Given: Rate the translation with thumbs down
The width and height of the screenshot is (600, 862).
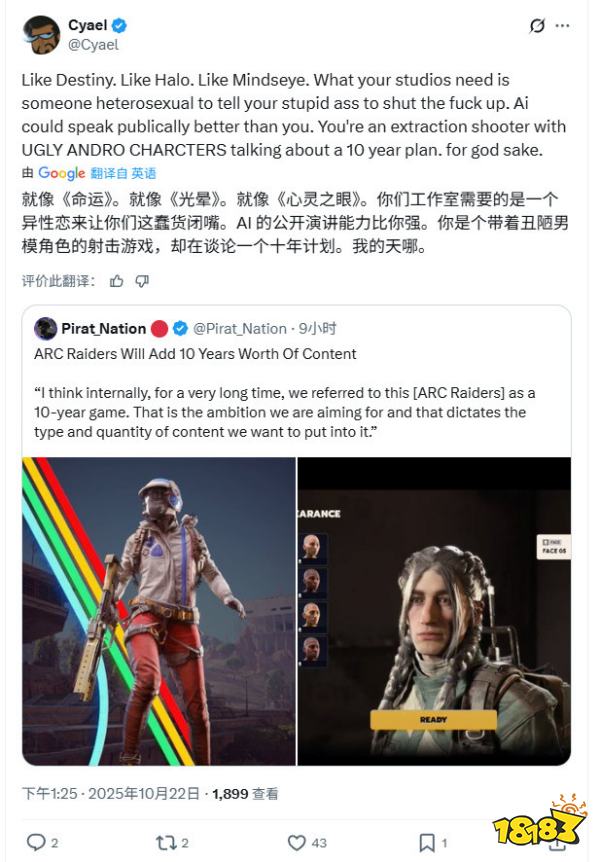Looking at the screenshot, I should click(142, 281).
